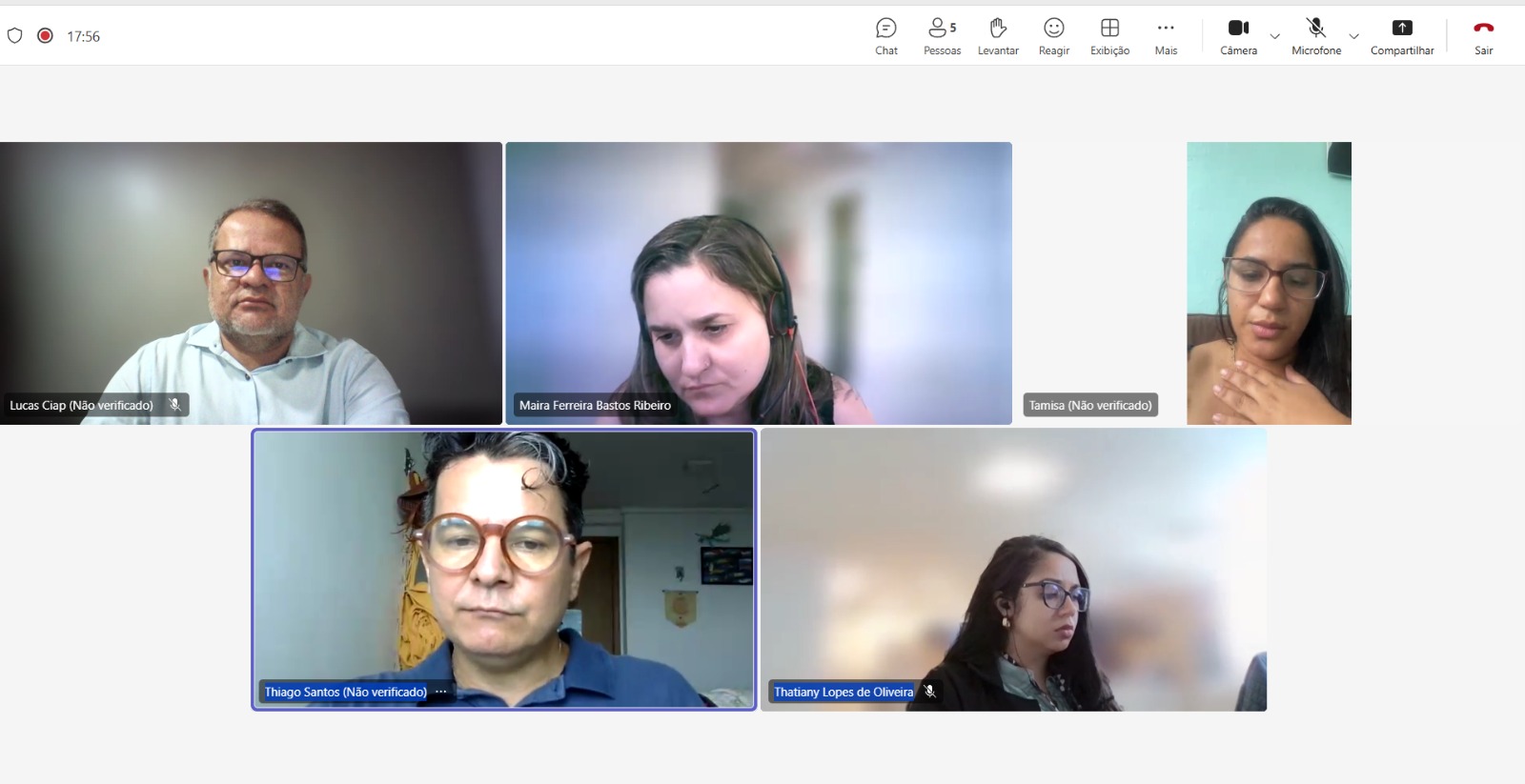
Task: Click the shield security icon
Action: [x=14, y=36]
